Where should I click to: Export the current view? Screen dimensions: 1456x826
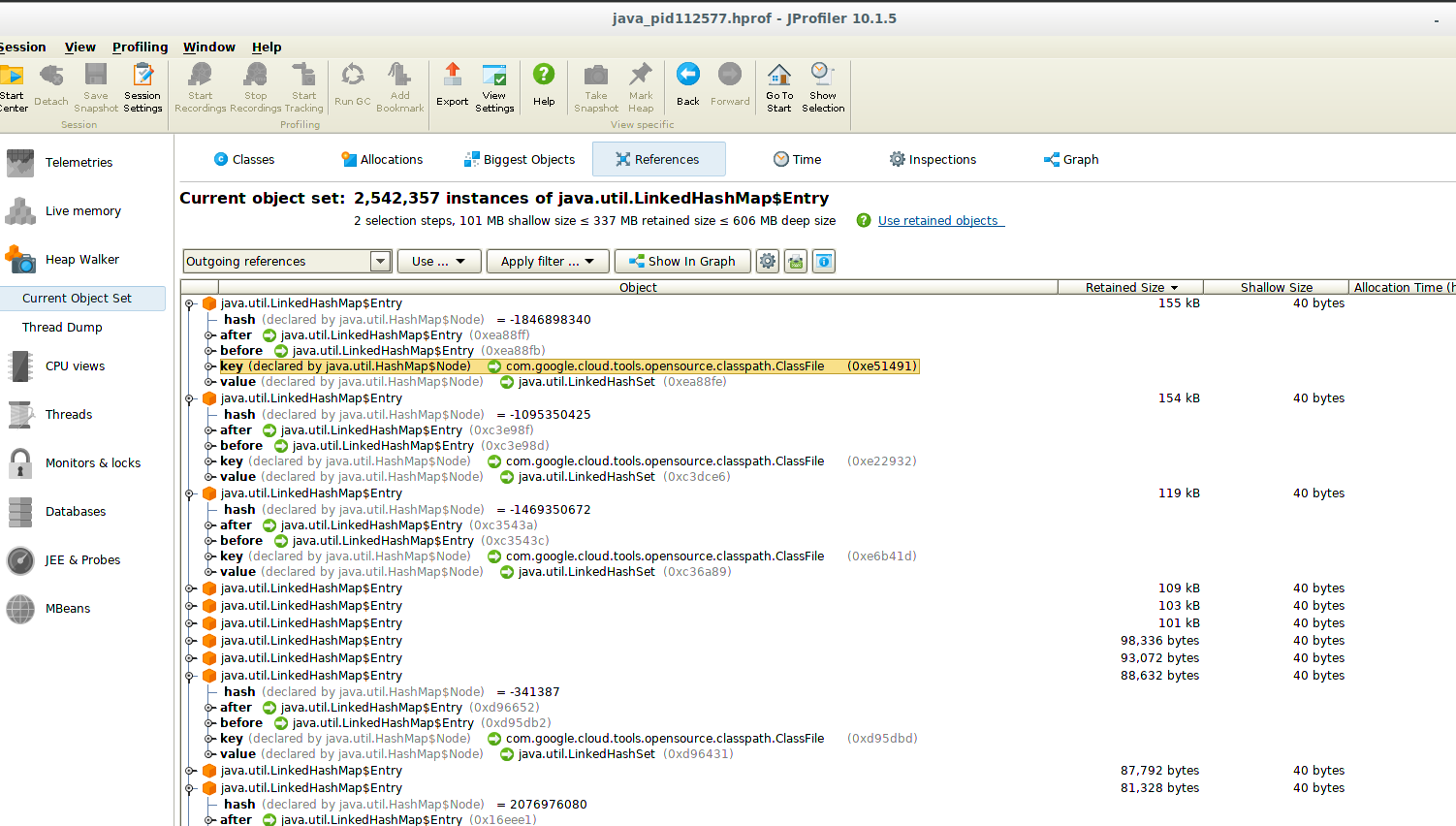(x=452, y=86)
